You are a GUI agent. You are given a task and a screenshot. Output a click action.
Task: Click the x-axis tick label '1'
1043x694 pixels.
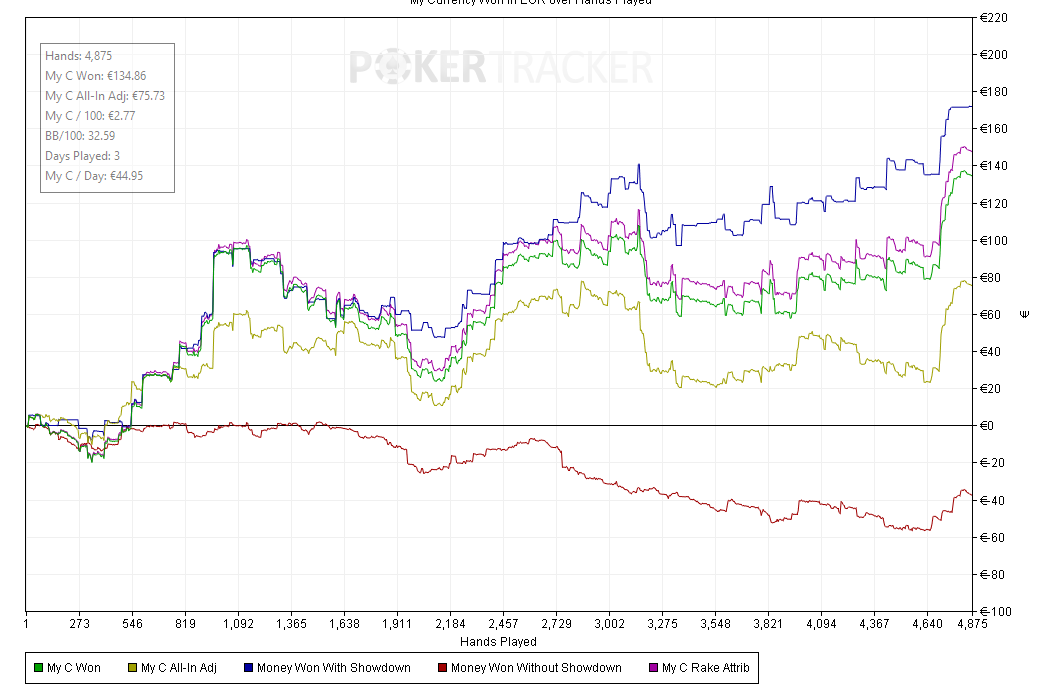click(x=26, y=624)
